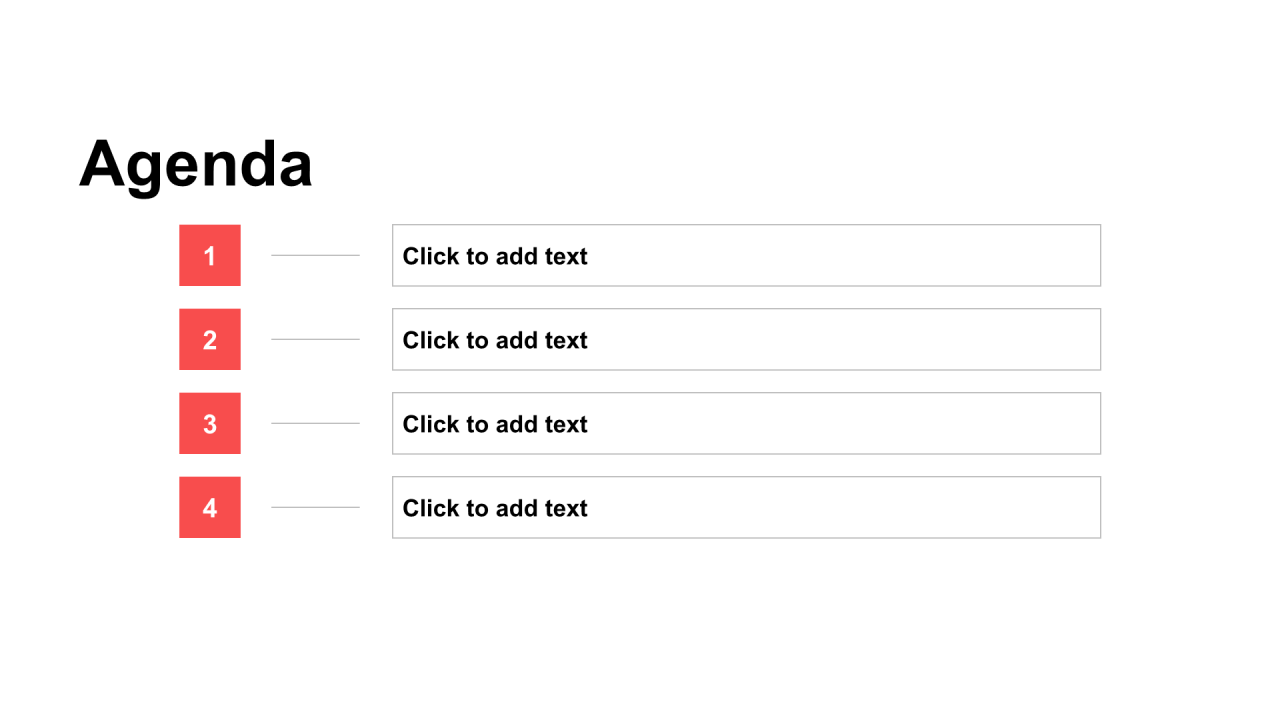Click the second agenda text placeholder
Screen dimensions: 1280x720
[x=746, y=339]
